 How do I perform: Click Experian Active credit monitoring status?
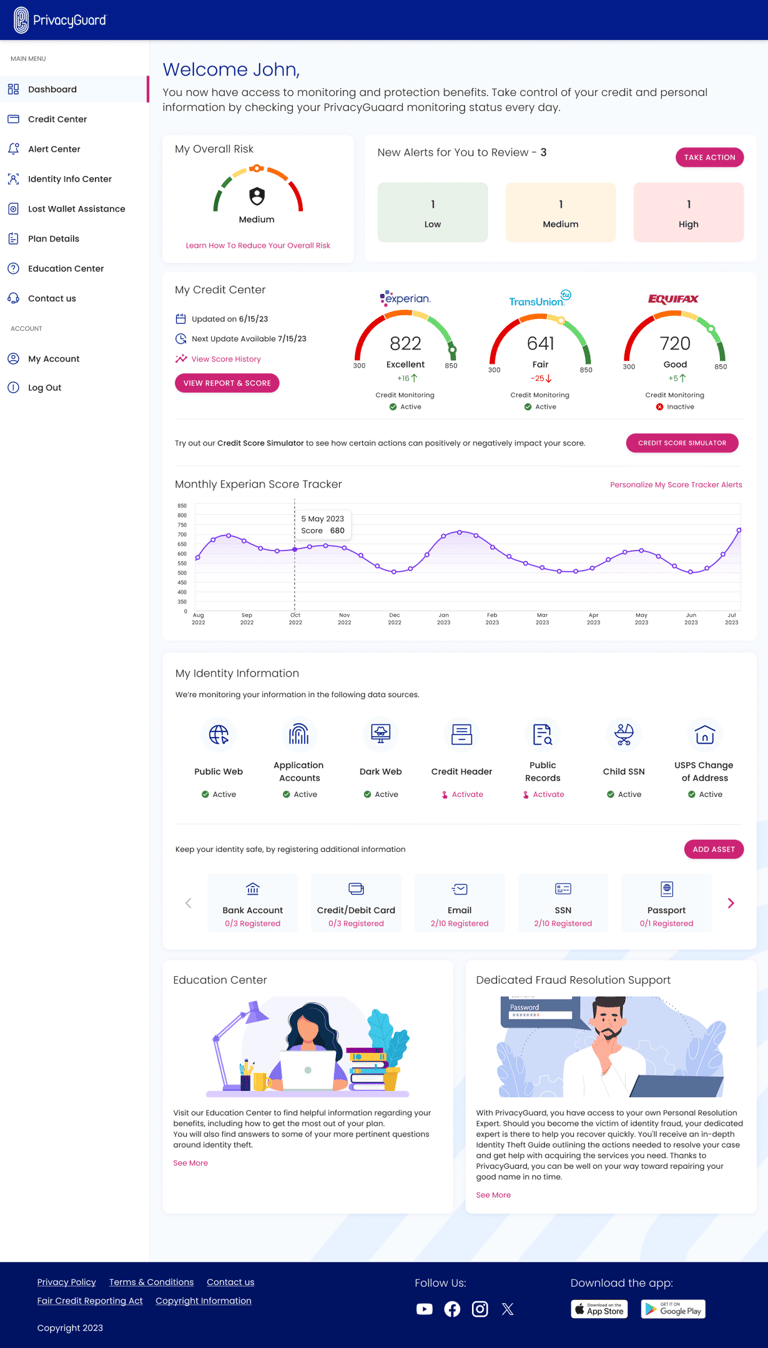point(405,407)
